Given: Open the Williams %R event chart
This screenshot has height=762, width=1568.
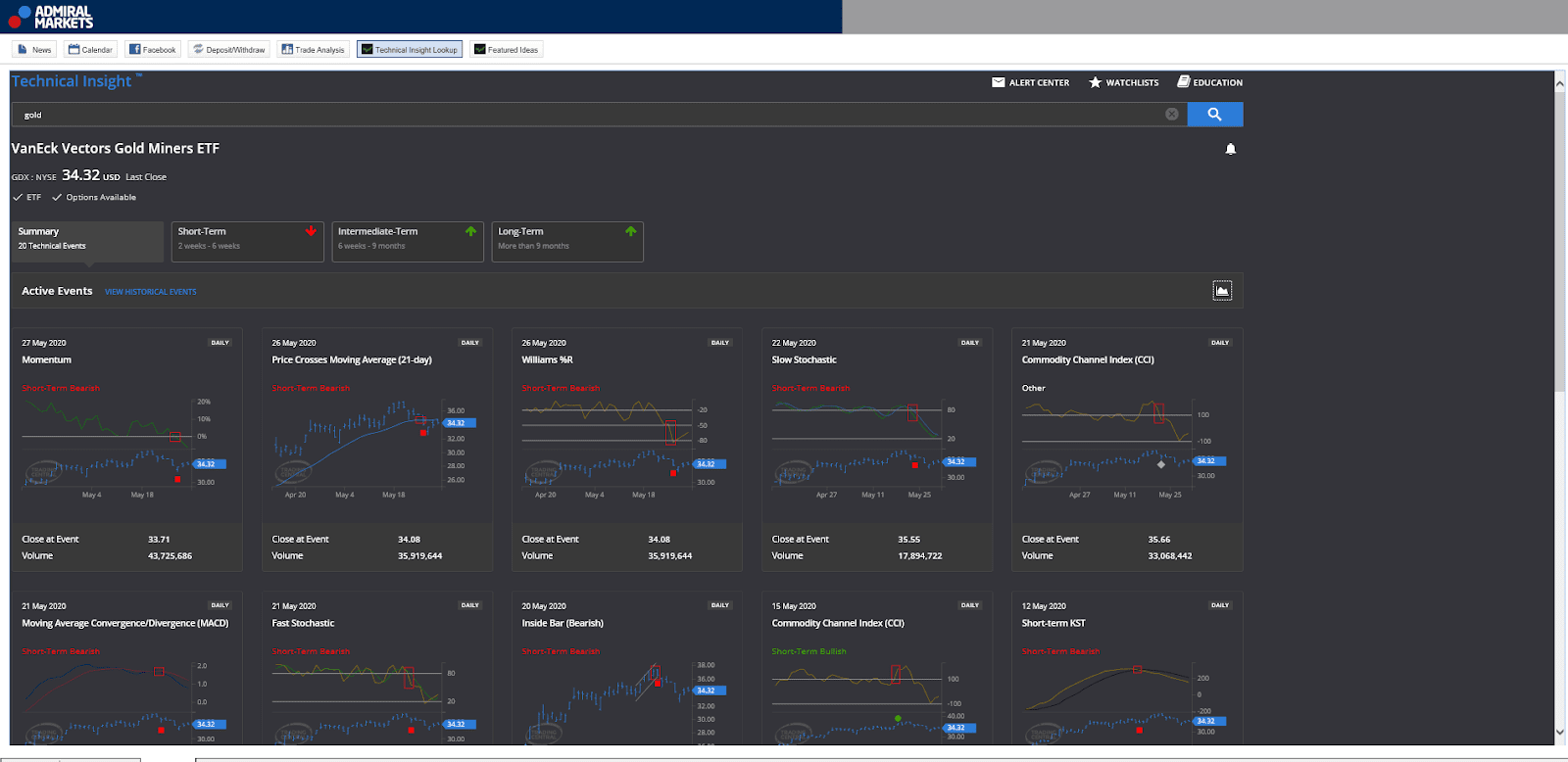Looking at the screenshot, I should [626, 450].
